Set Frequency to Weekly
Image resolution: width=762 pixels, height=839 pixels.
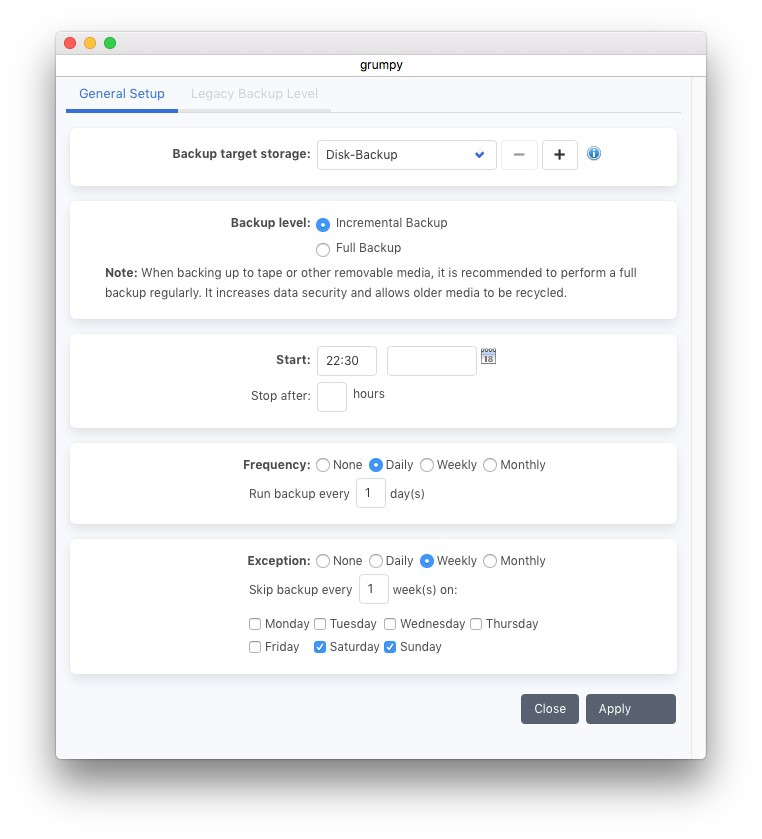click(427, 465)
